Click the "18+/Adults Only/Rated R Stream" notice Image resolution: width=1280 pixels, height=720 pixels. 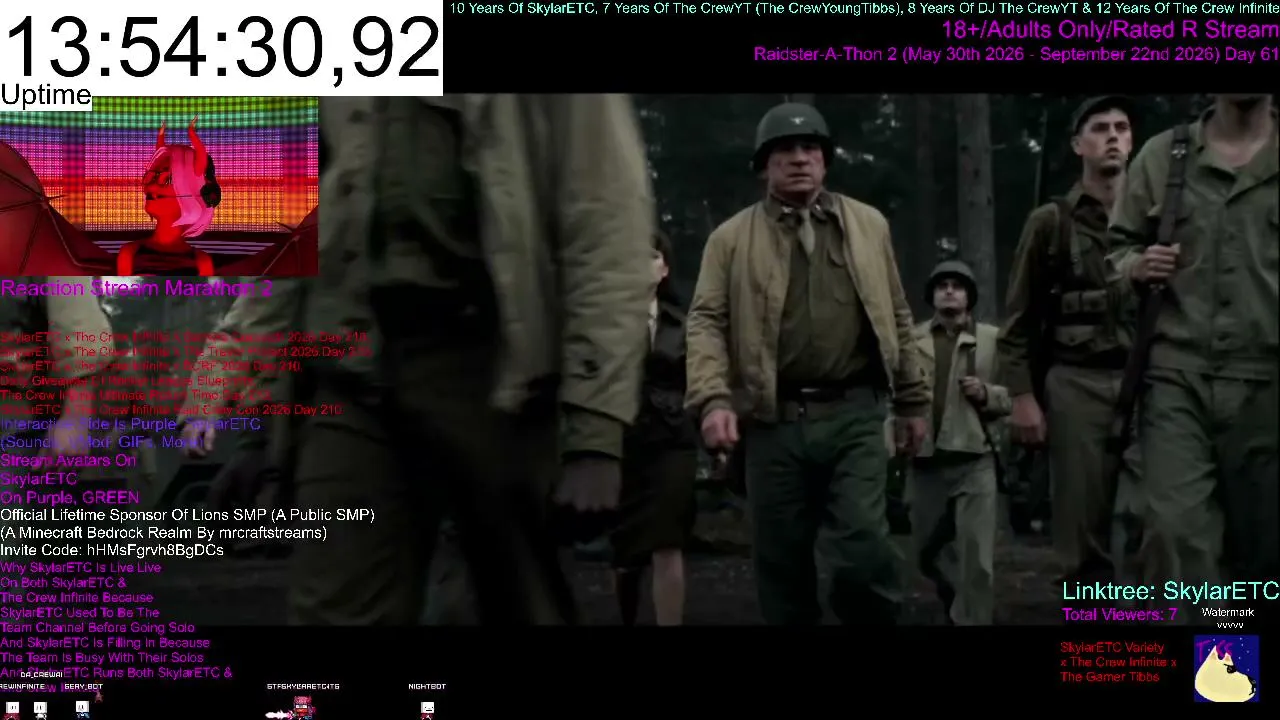click(1110, 31)
